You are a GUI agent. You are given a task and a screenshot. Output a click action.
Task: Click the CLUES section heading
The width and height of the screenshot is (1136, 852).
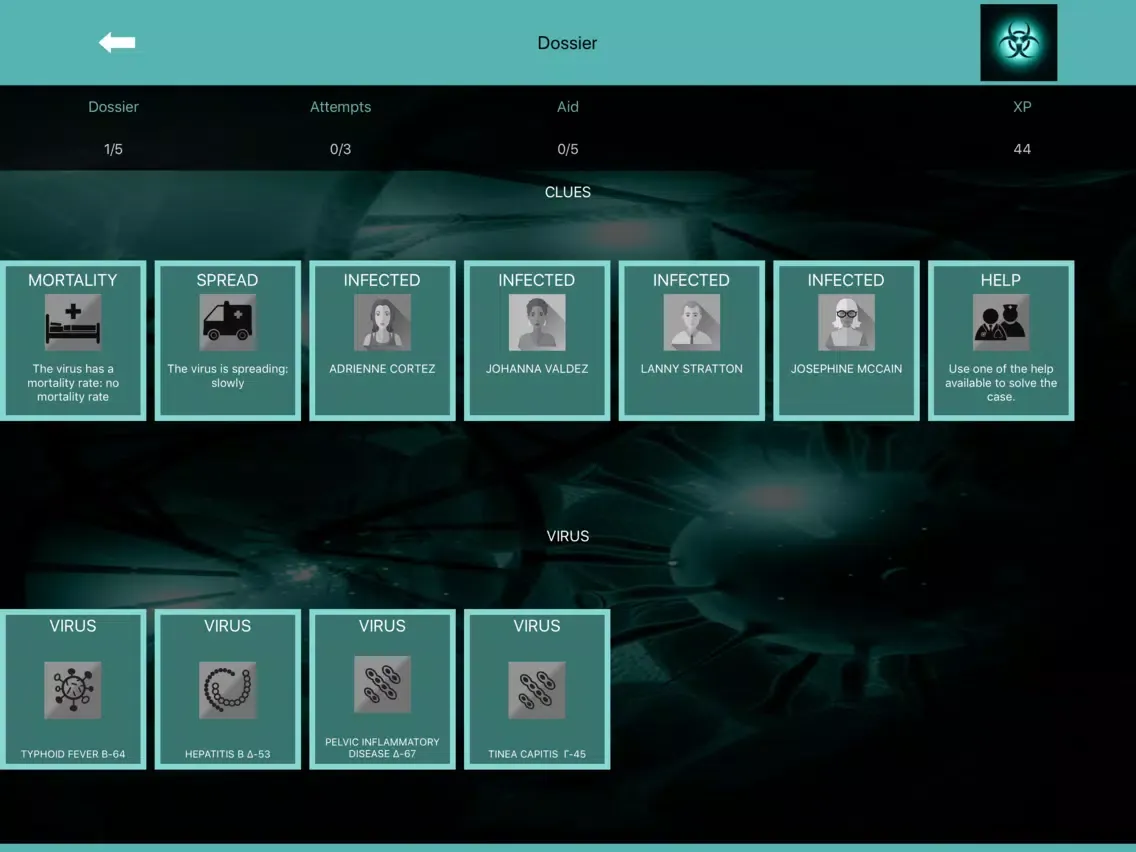point(568,192)
